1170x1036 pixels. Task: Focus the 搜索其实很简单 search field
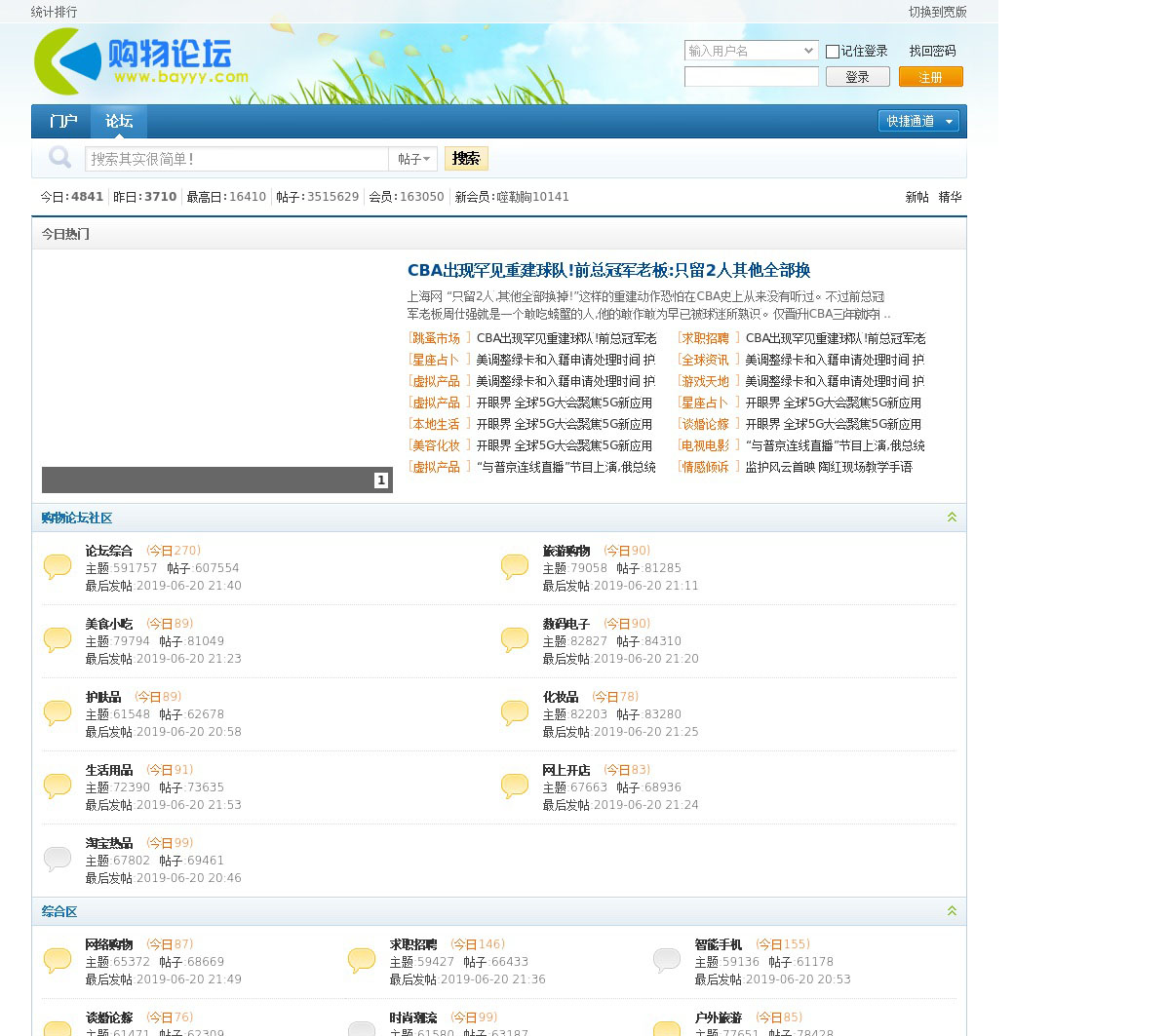(237, 159)
